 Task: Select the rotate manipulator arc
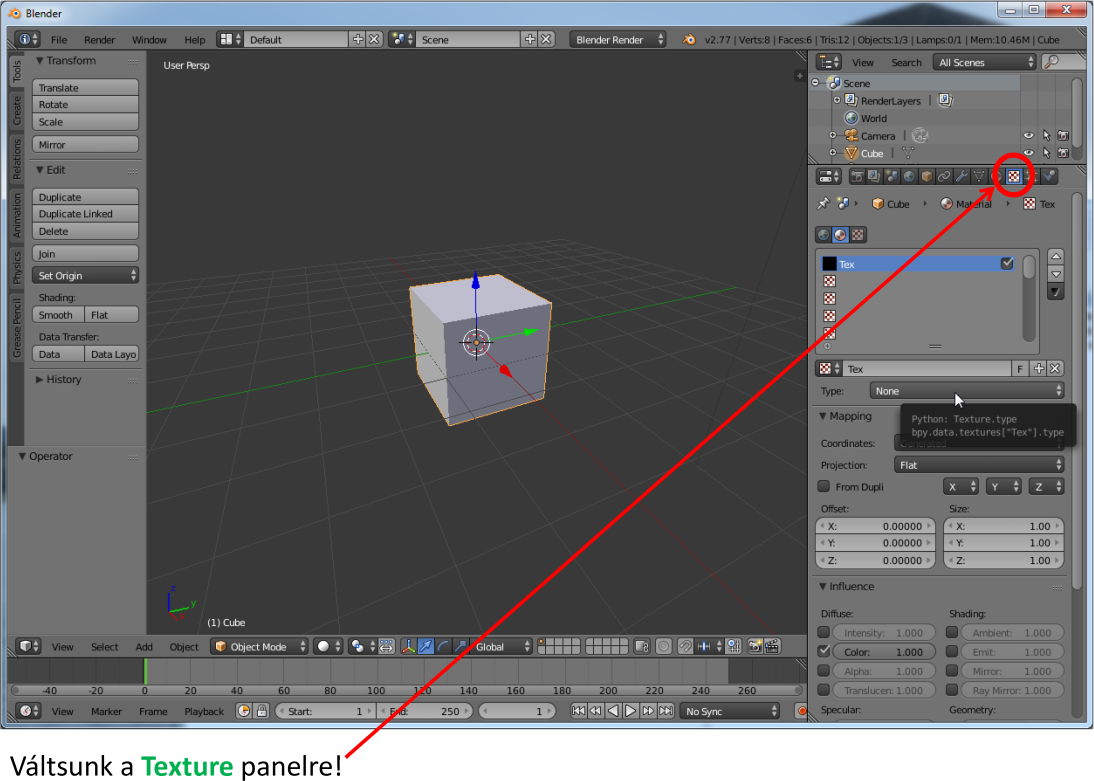pos(443,647)
